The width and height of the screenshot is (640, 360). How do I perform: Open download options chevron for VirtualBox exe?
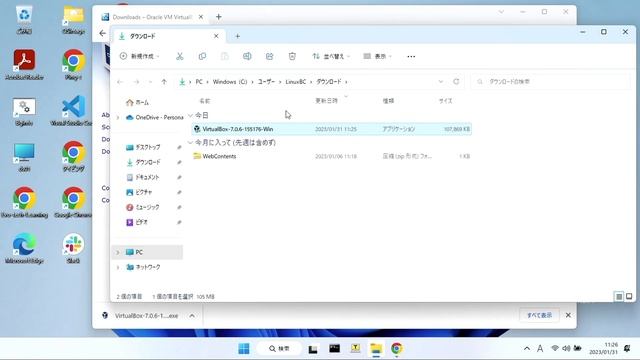click(192, 316)
